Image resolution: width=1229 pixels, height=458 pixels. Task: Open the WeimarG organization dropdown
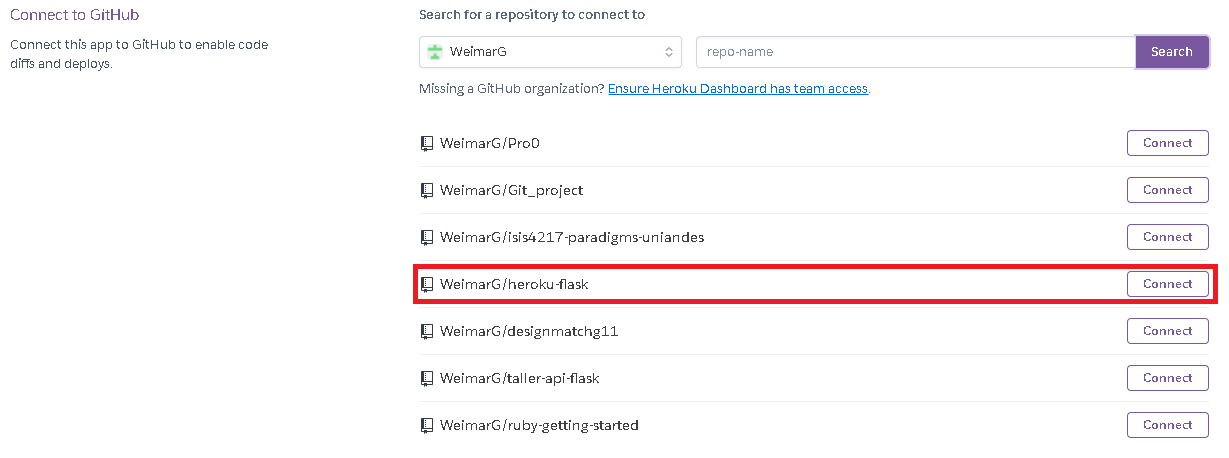(550, 52)
